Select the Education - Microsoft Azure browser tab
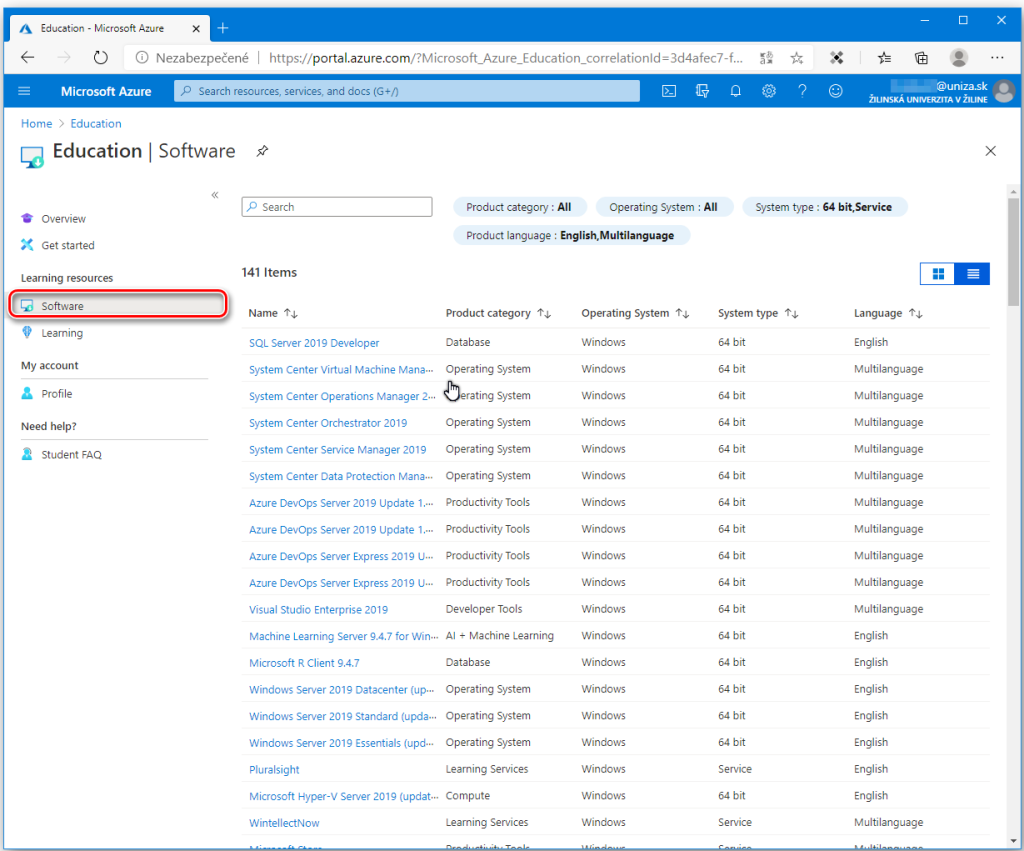Screen dimensions: 1024x851 (110, 28)
